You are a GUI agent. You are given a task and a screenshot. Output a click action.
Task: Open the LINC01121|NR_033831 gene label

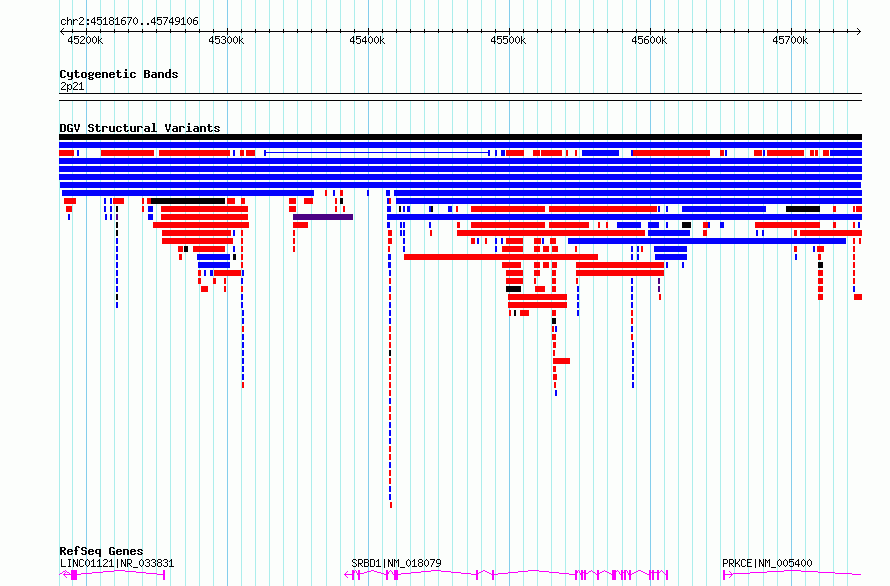117,563
